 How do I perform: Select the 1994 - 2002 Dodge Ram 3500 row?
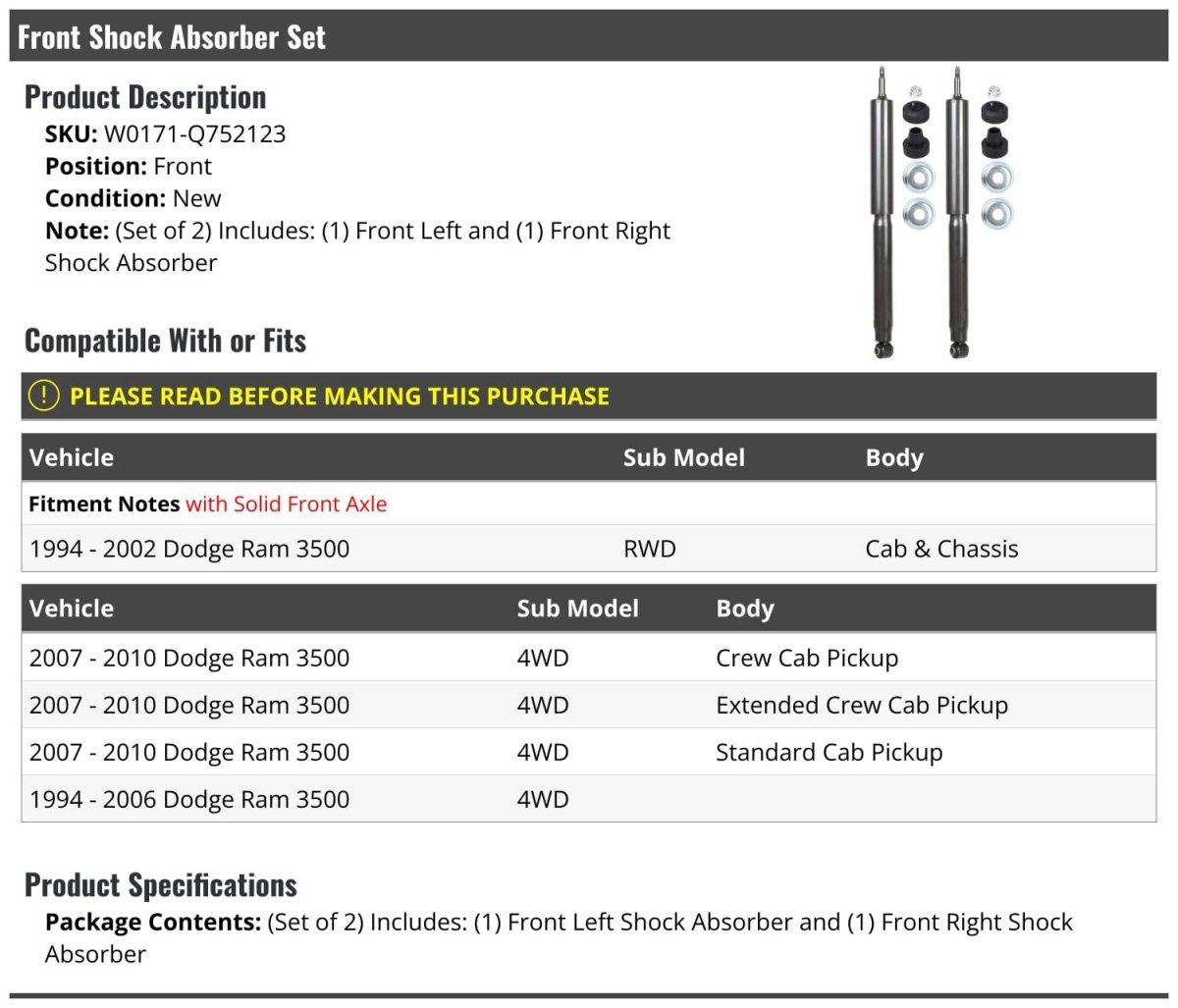coord(189,549)
